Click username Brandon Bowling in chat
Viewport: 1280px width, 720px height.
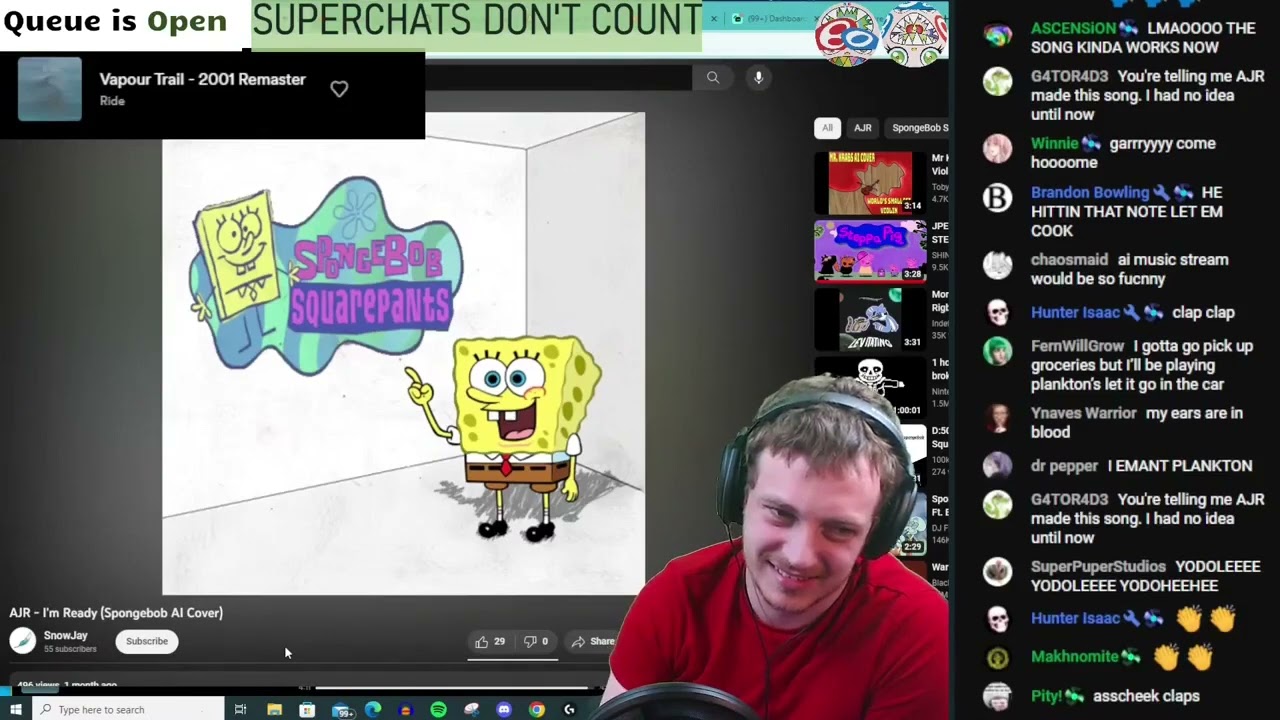pos(1090,192)
